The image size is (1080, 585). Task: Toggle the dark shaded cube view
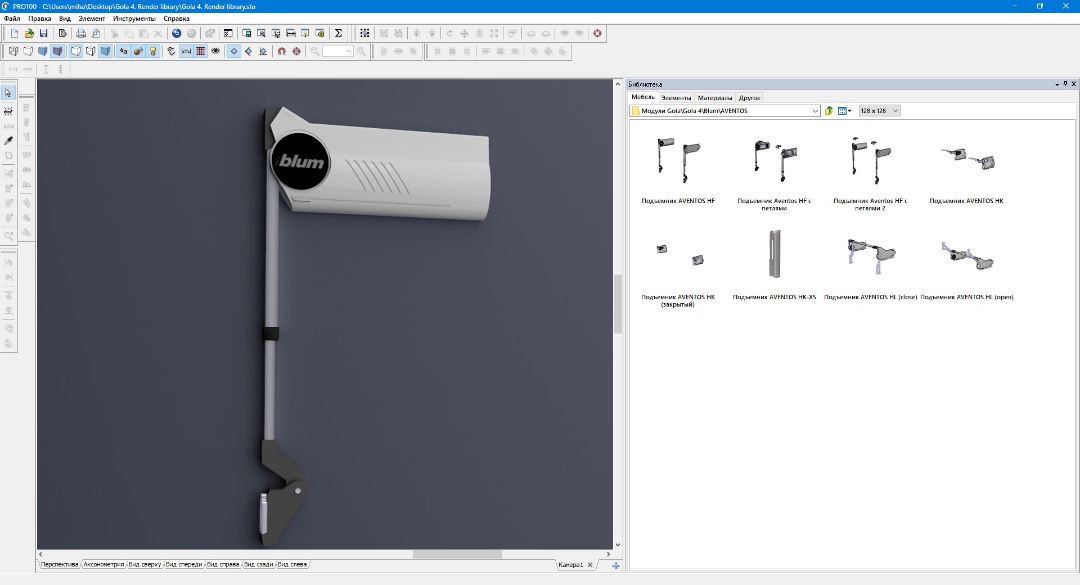pos(58,51)
